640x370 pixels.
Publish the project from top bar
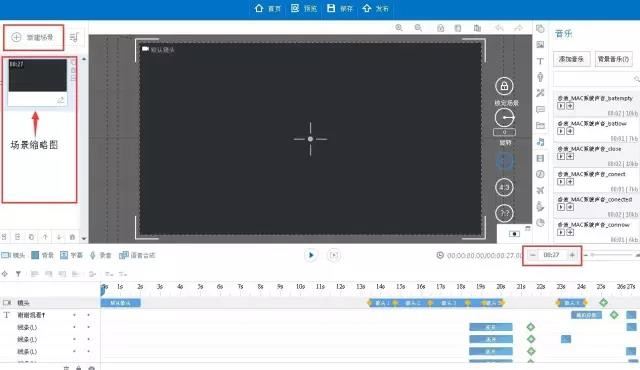pos(375,8)
